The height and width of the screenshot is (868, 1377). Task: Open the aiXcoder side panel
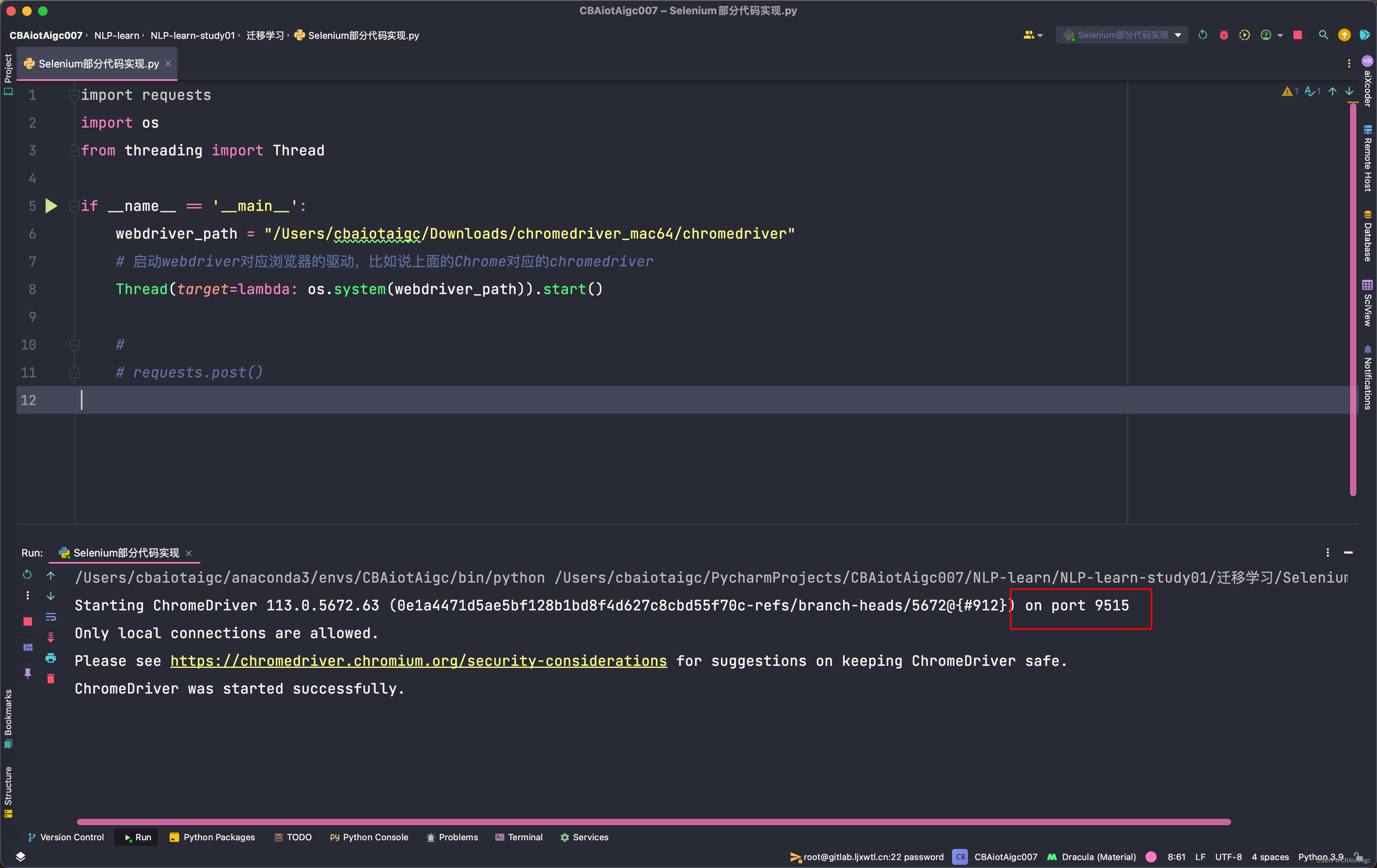click(1367, 81)
